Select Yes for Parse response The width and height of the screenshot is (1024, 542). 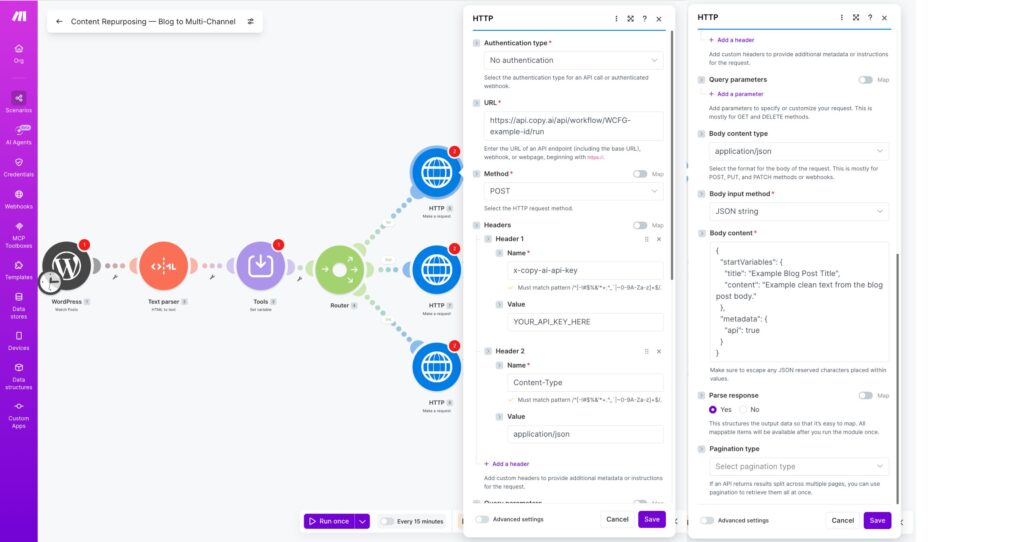pos(712,409)
